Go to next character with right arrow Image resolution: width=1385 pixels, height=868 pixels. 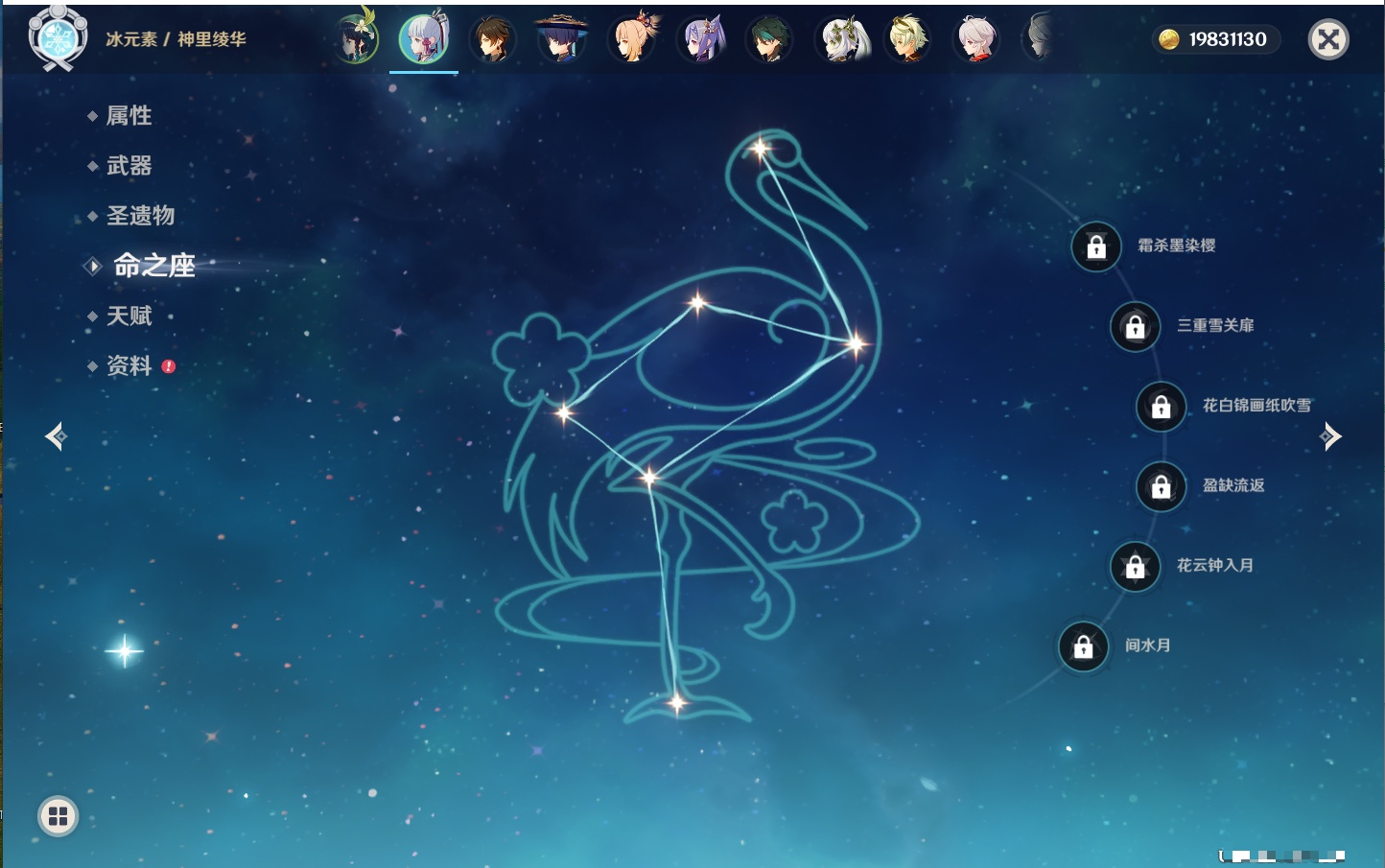1330,436
